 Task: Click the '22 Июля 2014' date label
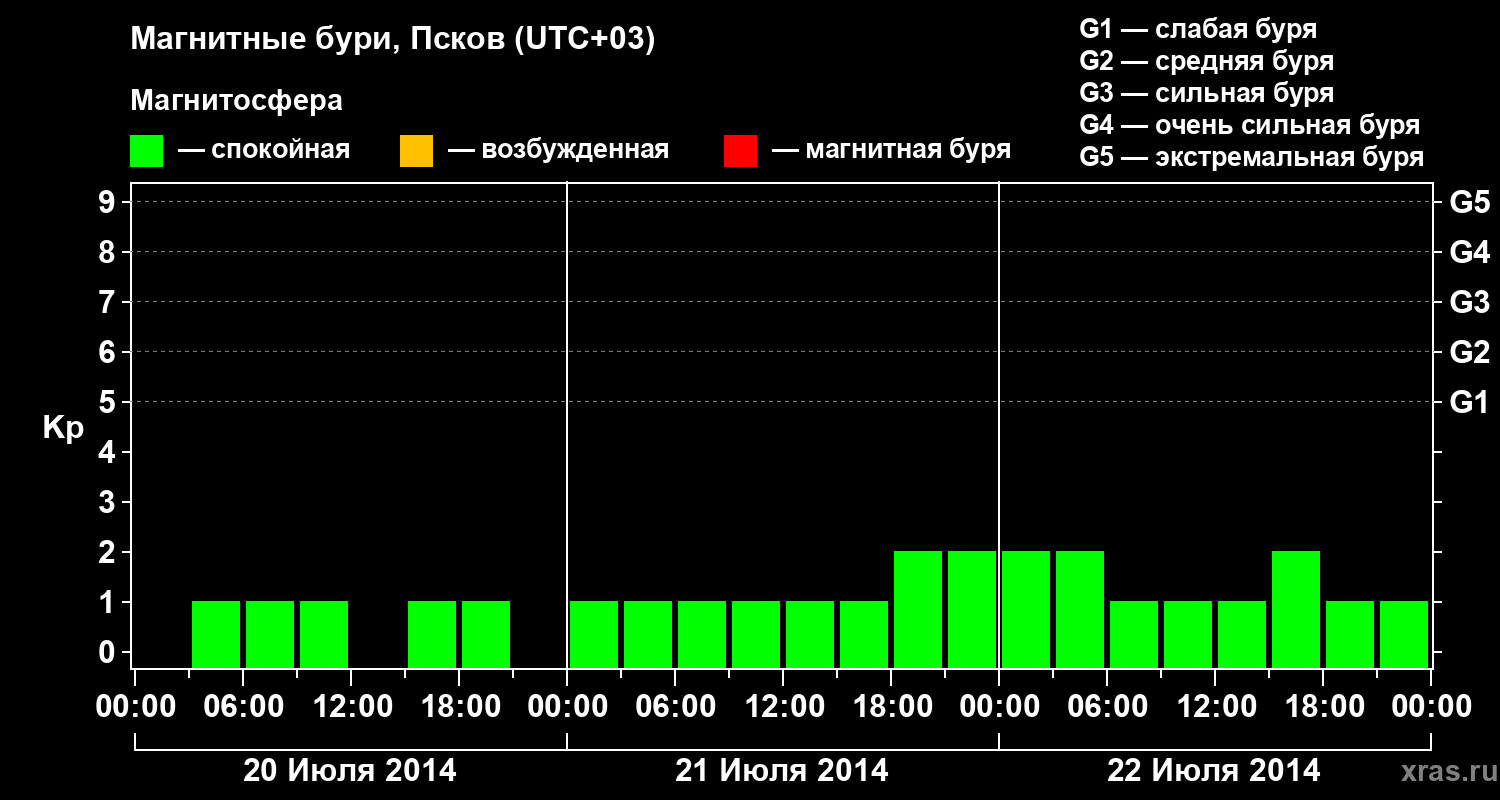[1214, 771]
